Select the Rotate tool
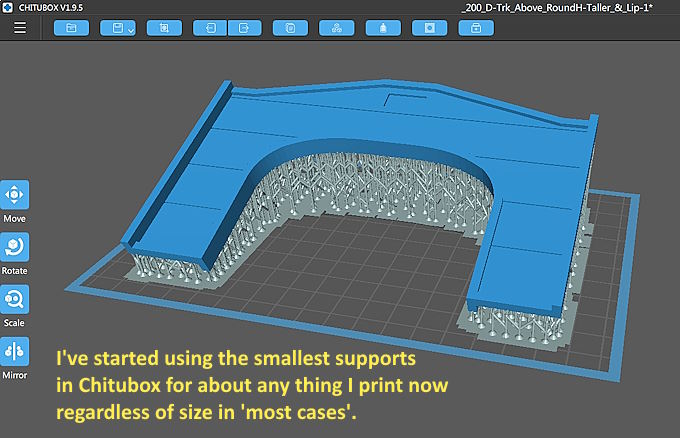680x438 pixels. click(x=15, y=246)
